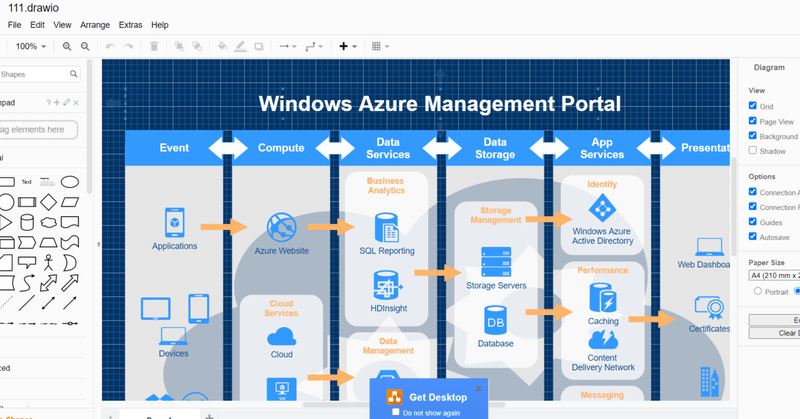Viewport: 800px width, 419px height.
Task: Open the Arrange menu
Action: click(x=95, y=24)
